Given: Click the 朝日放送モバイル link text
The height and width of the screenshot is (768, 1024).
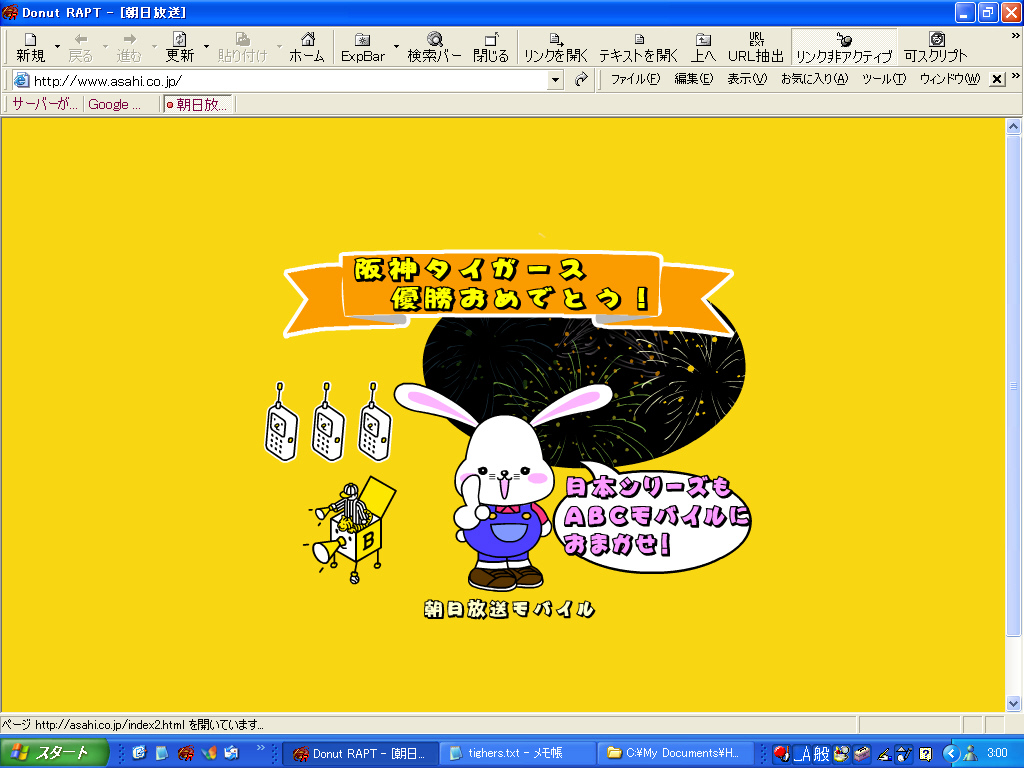Looking at the screenshot, I should click(x=509, y=609).
